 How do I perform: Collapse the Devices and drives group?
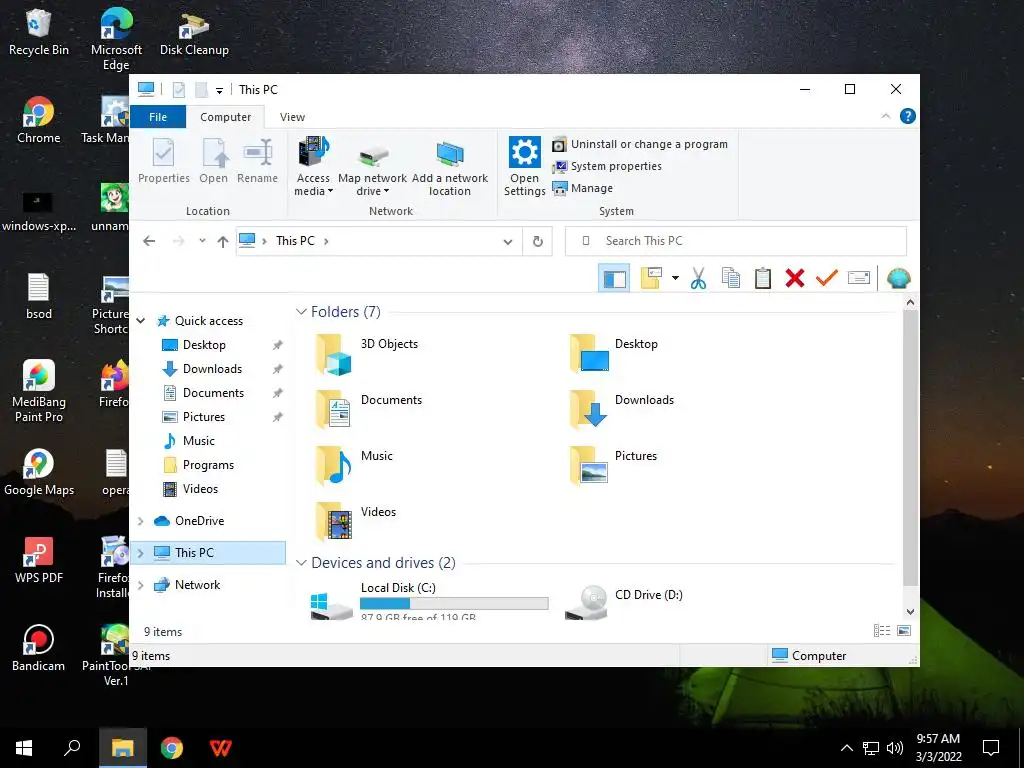tap(301, 563)
